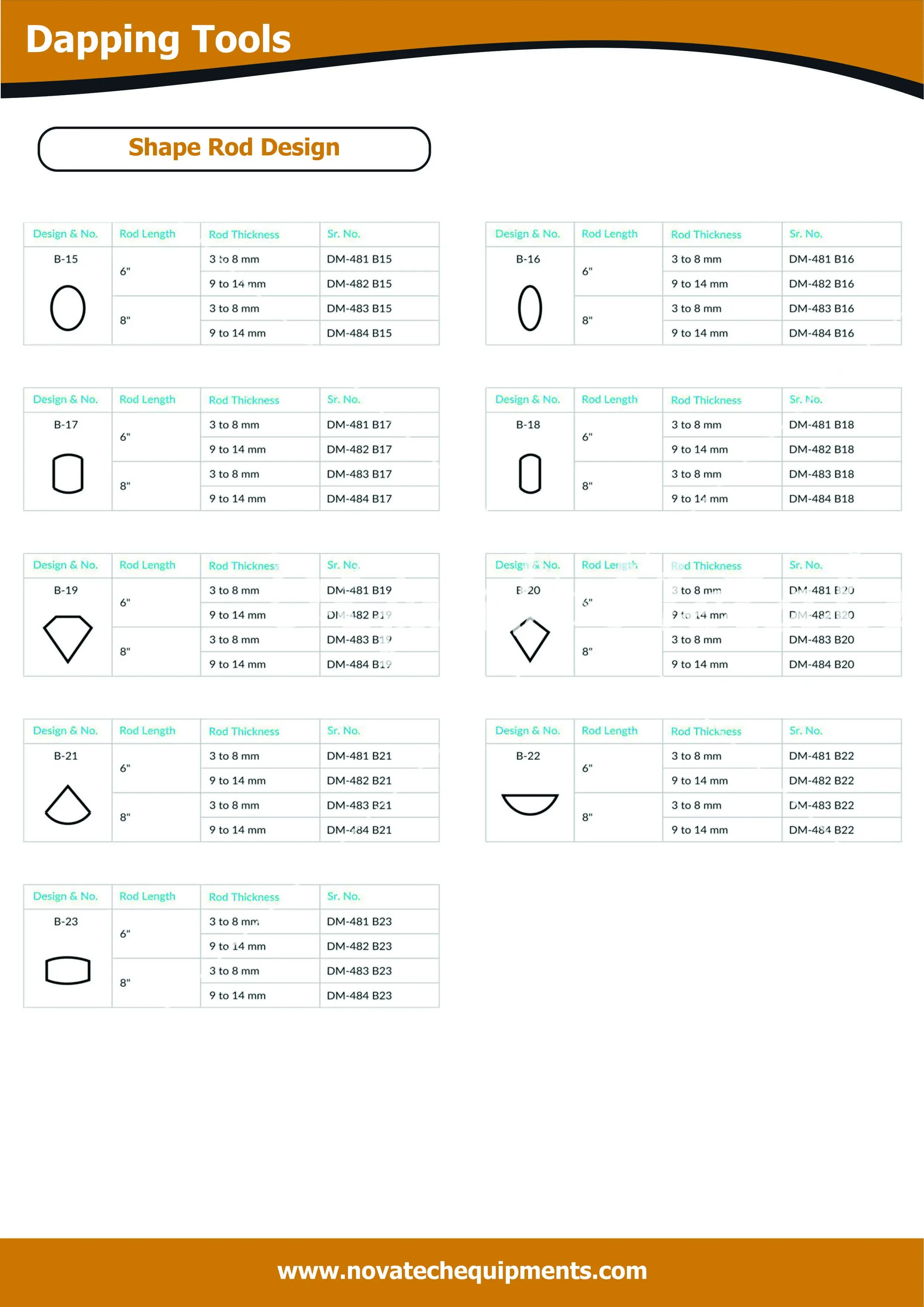
Task: Click the B-23 curved rectangle shape icon
Action: point(68,970)
